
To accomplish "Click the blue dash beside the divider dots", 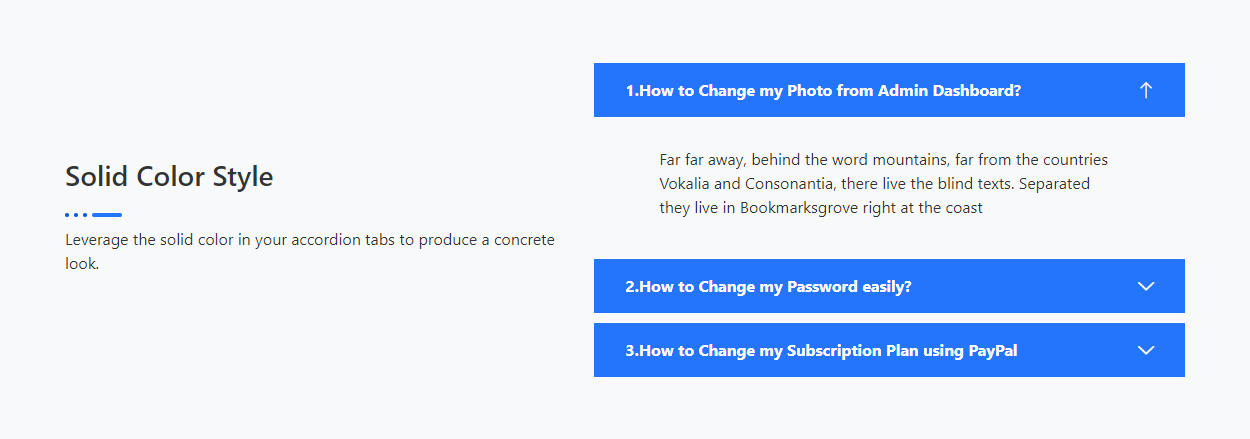I will (107, 215).
